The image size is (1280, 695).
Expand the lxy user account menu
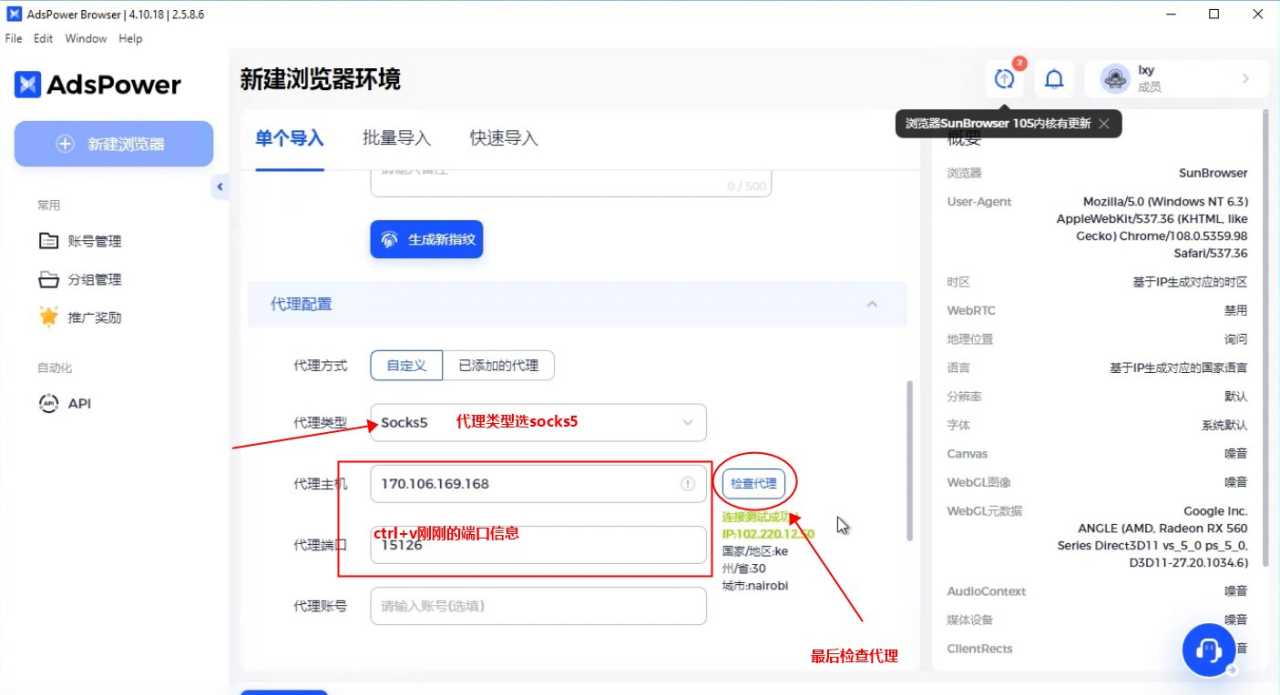(1176, 79)
